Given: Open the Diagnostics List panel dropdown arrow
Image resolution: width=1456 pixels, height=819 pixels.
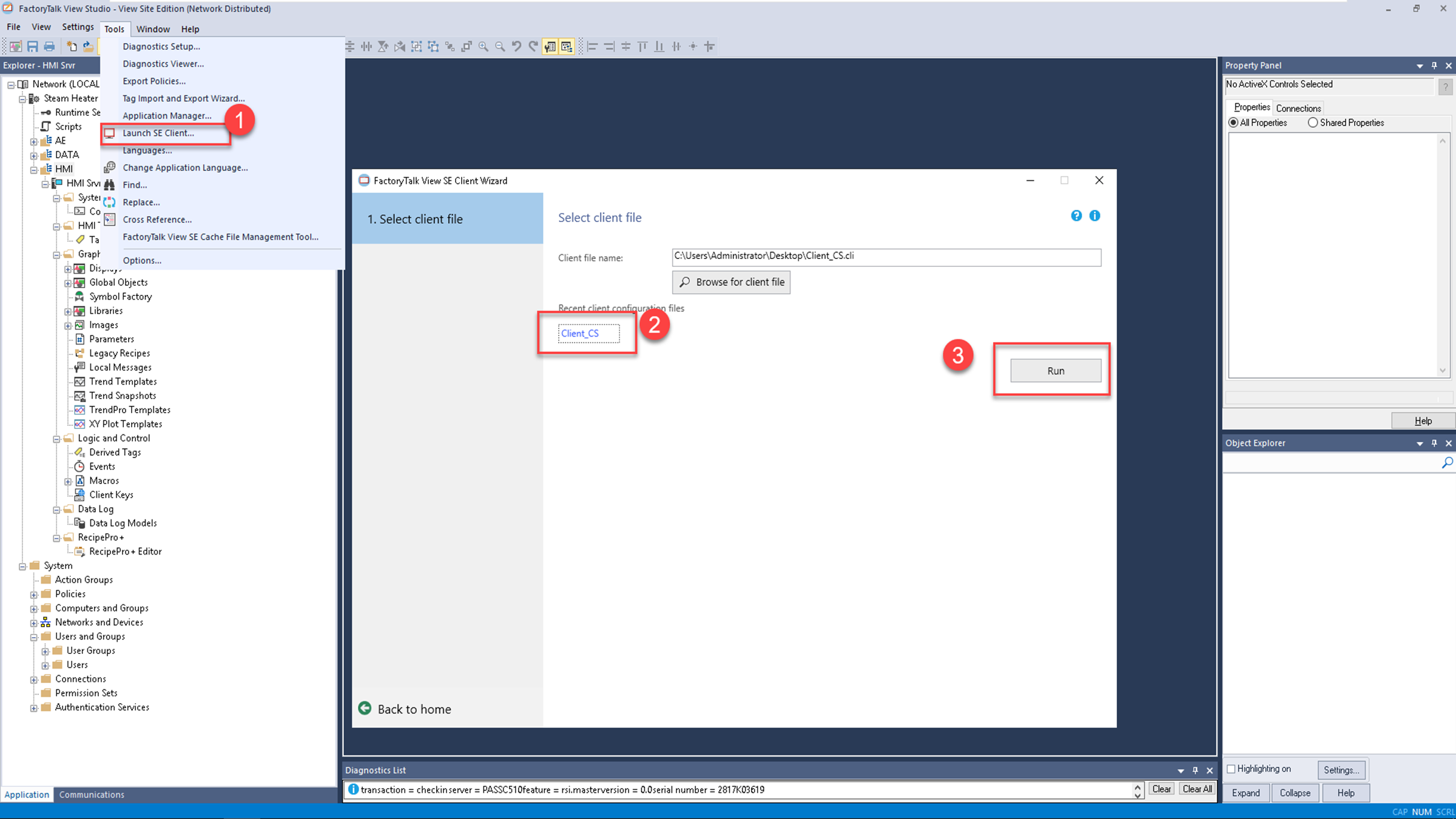Looking at the screenshot, I should click(1181, 770).
